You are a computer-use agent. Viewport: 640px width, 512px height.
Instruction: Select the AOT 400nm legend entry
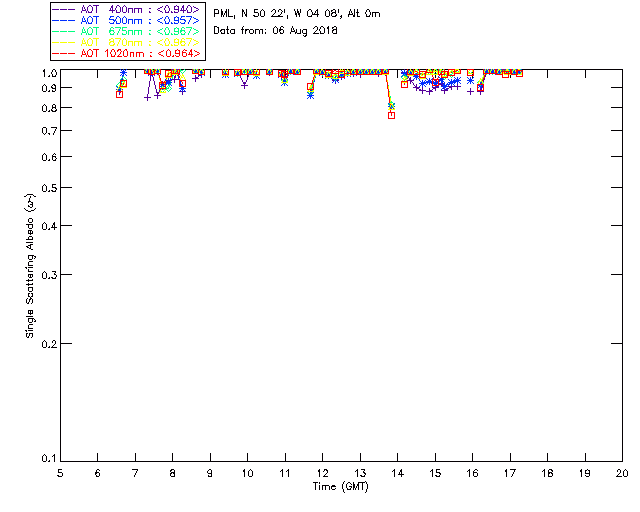point(126,9)
